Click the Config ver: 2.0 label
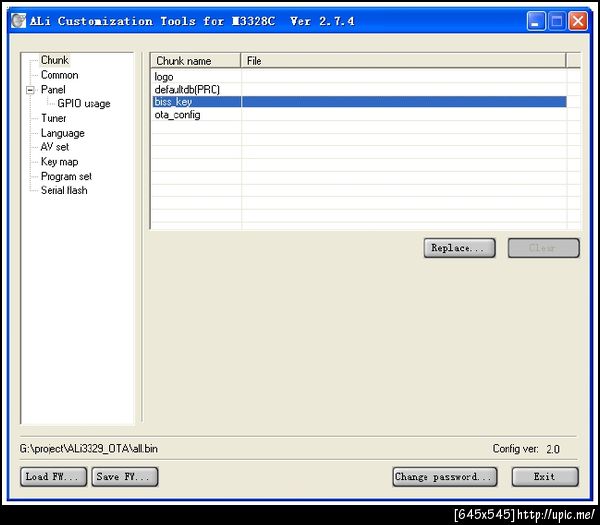Screen dimensions: 600x525 526,448
